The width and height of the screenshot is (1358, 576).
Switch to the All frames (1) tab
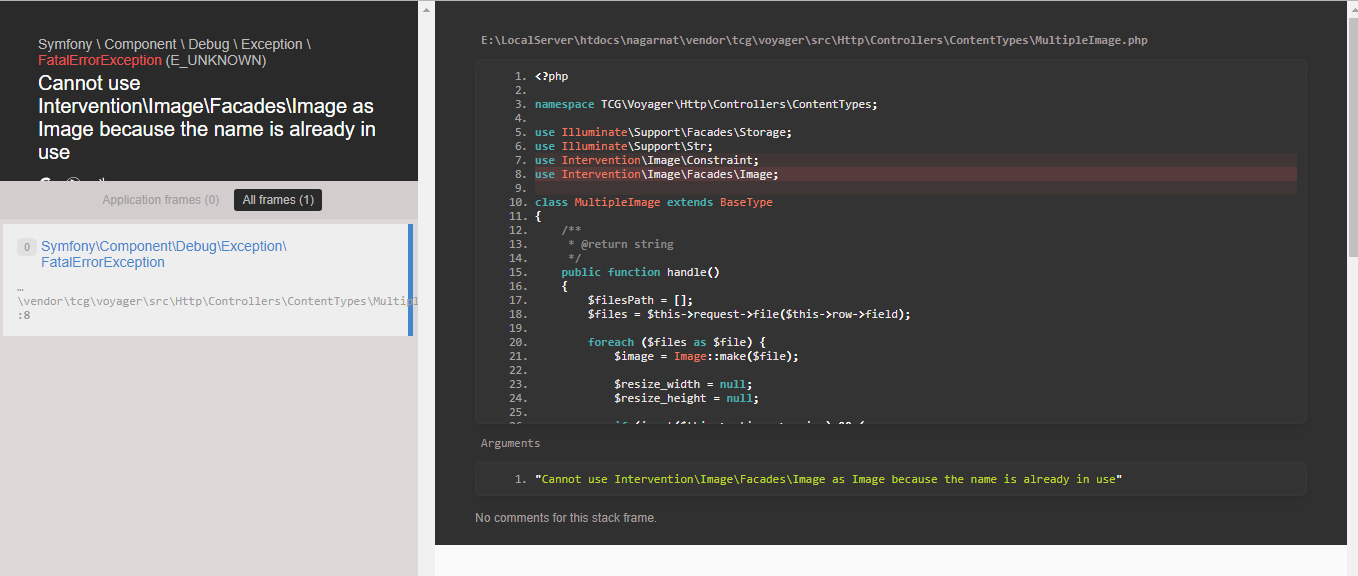click(x=277, y=199)
